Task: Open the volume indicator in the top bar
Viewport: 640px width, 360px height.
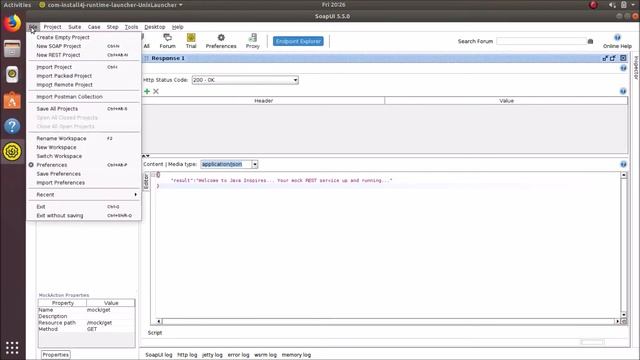Action: [612, 5]
